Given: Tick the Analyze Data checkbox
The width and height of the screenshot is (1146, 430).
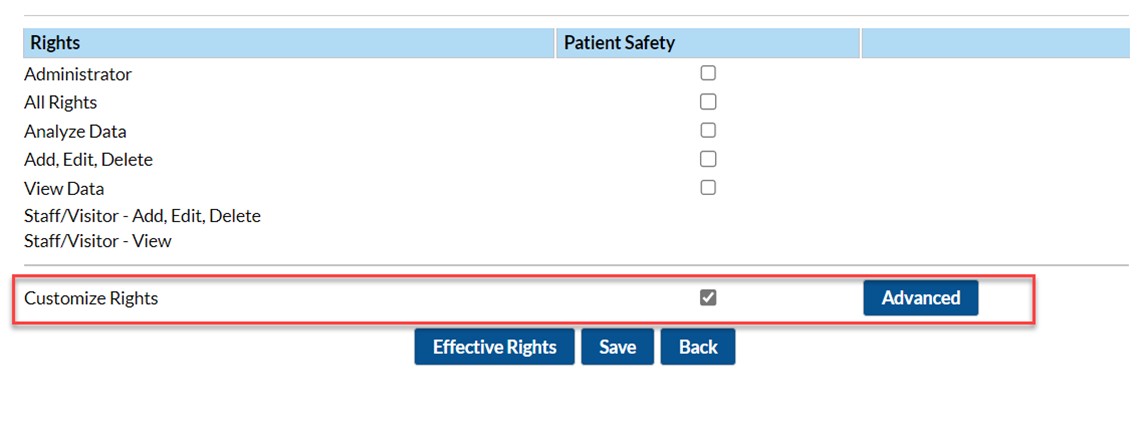Looking at the screenshot, I should coord(708,130).
